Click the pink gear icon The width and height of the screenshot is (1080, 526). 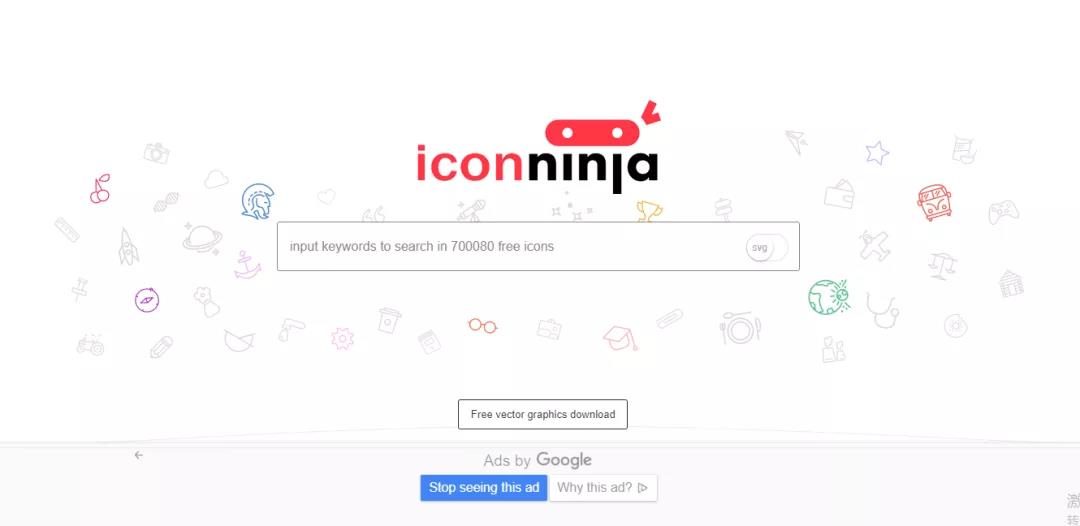click(x=342, y=339)
